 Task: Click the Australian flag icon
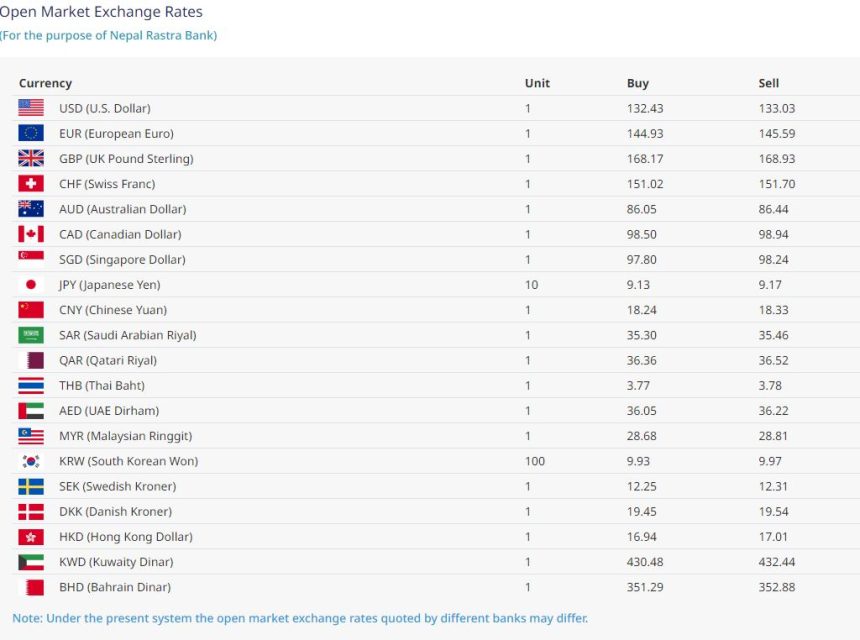tap(31, 209)
